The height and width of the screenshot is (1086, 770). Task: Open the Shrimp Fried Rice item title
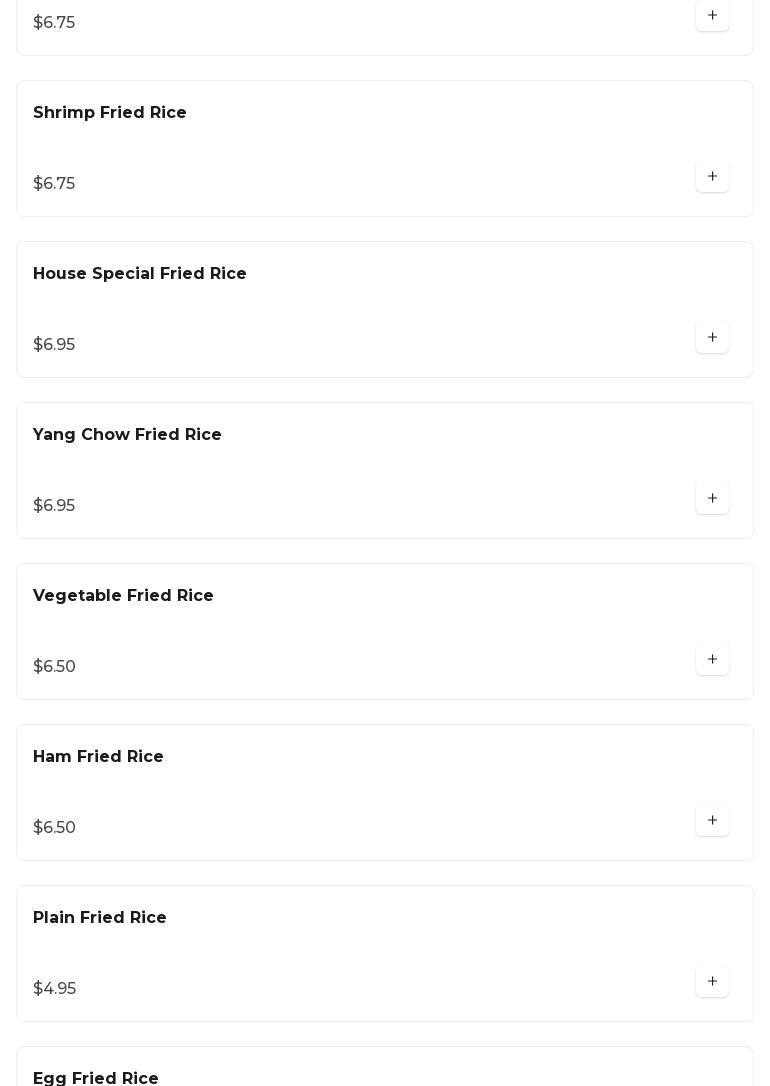(x=110, y=113)
